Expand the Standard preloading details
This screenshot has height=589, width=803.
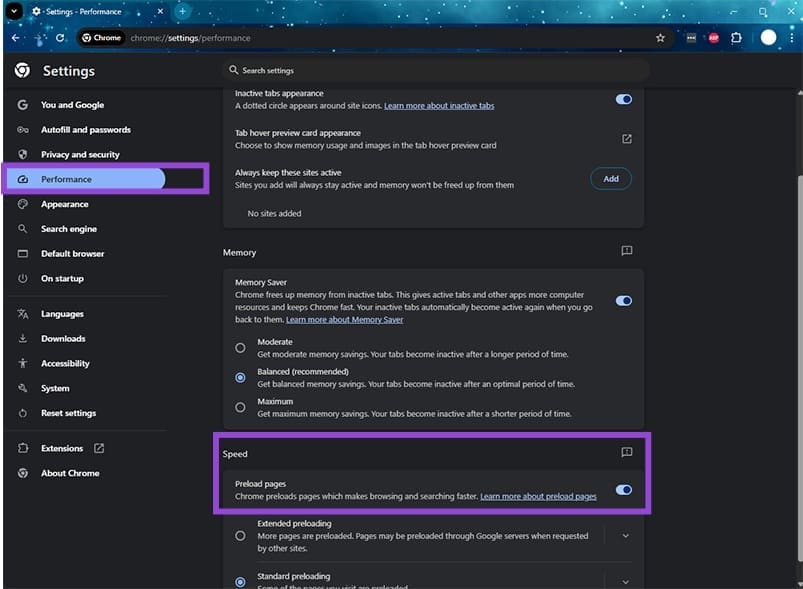[624, 581]
